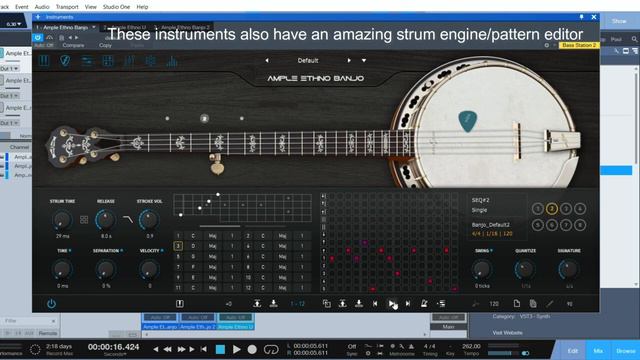Select sequence slot 4 circle
This screenshot has width=640, height=360.
580,209
